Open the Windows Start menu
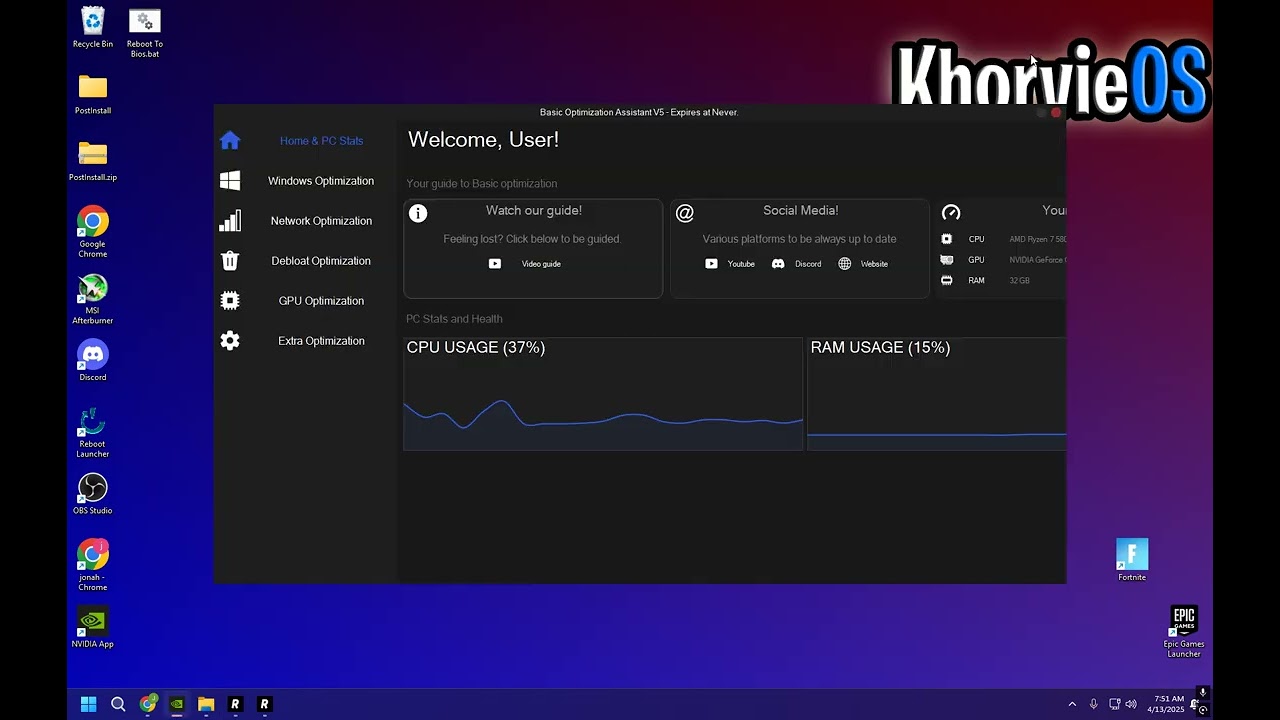1280x720 pixels. pyautogui.click(x=89, y=704)
